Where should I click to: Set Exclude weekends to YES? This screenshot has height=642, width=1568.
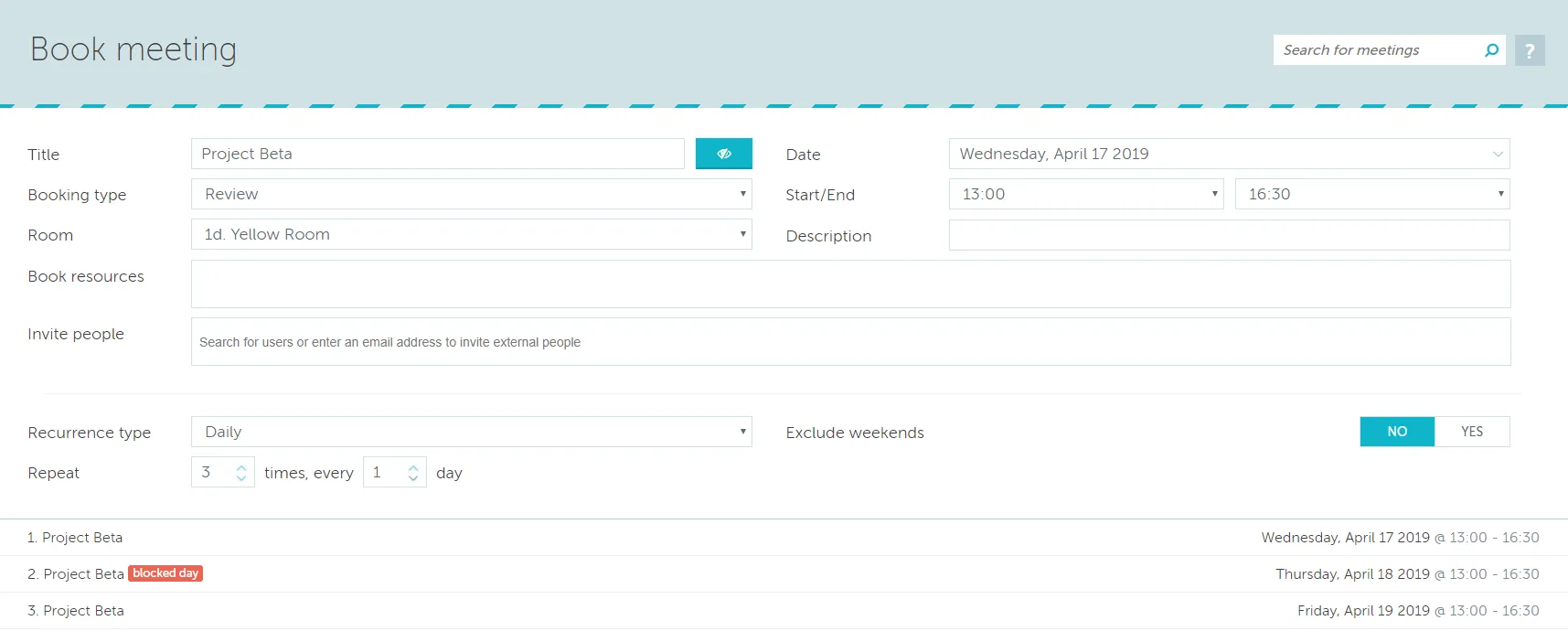pyautogui.click(x=1471, y=432)
